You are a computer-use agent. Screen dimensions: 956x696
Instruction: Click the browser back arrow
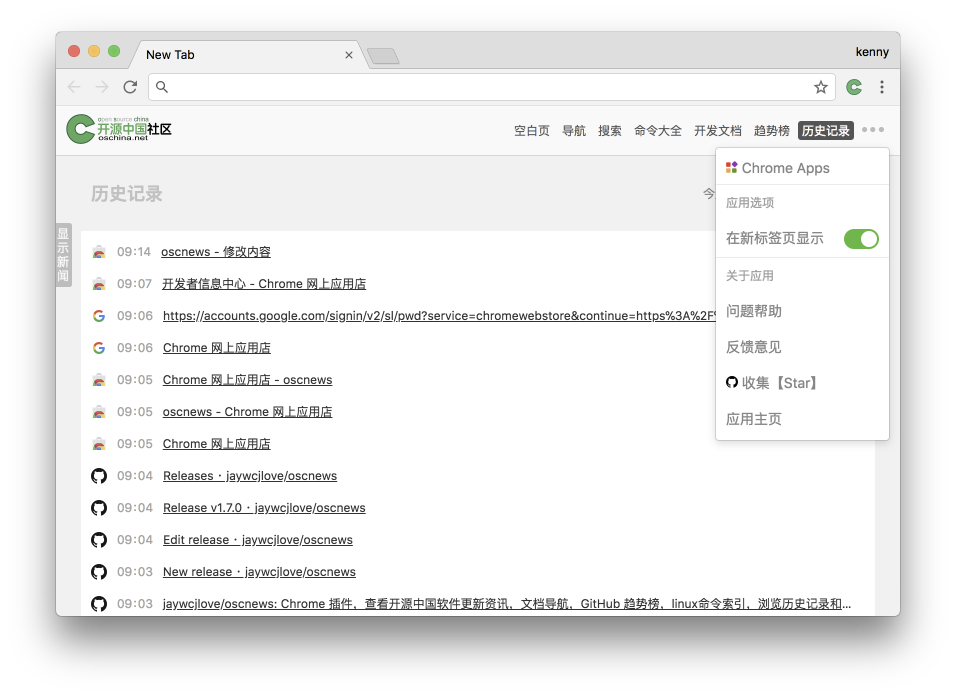[74, 87]
